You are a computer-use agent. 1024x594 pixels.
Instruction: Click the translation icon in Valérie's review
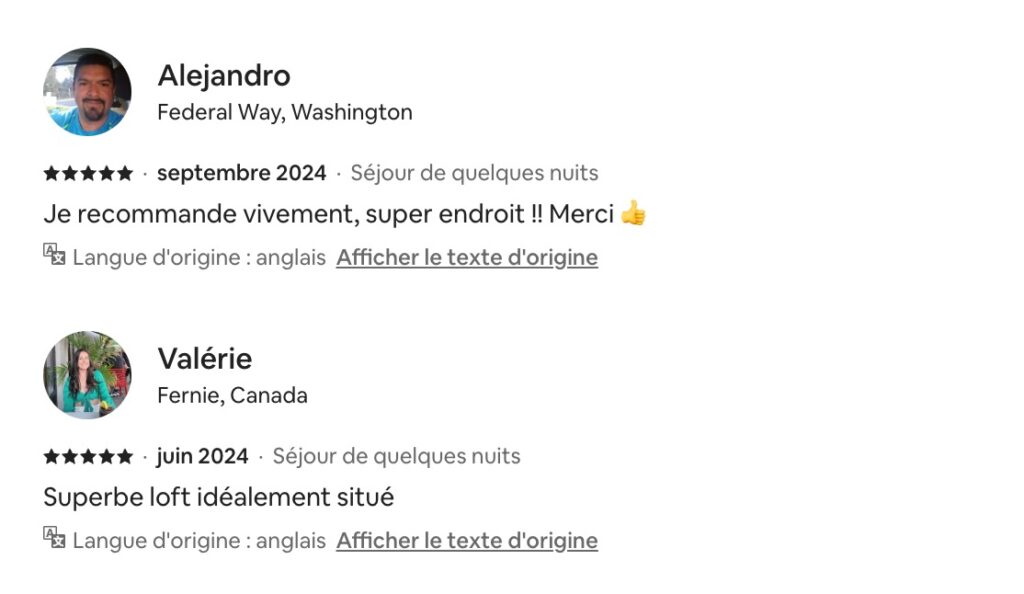point(54,538)
